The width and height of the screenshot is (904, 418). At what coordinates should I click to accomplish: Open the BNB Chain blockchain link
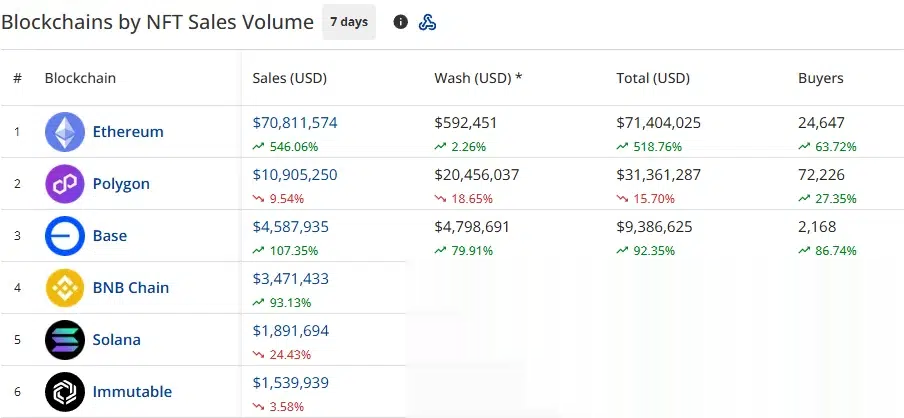pos(131,288)
